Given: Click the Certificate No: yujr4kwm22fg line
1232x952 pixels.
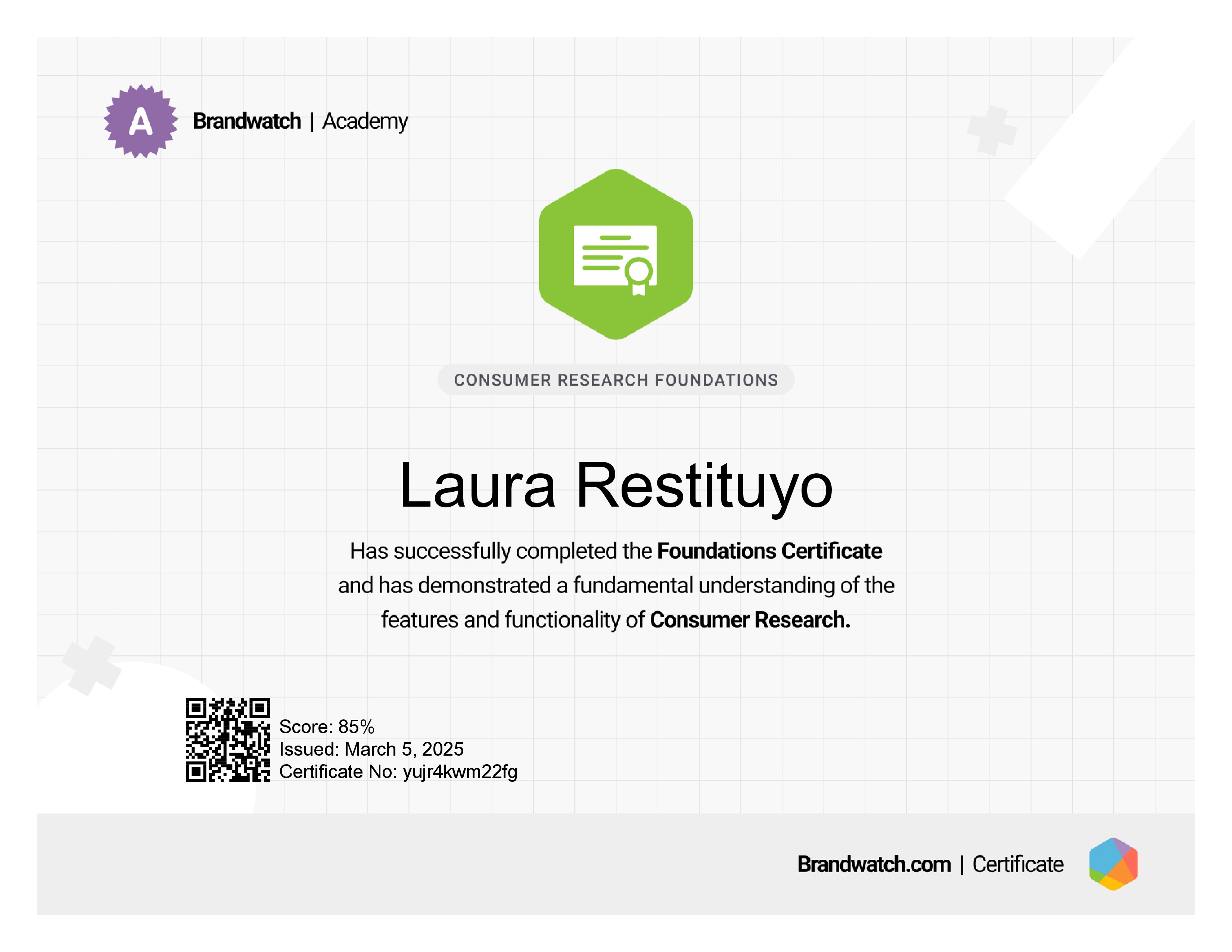Looking at the screenshot, I should tap(398, 772).
